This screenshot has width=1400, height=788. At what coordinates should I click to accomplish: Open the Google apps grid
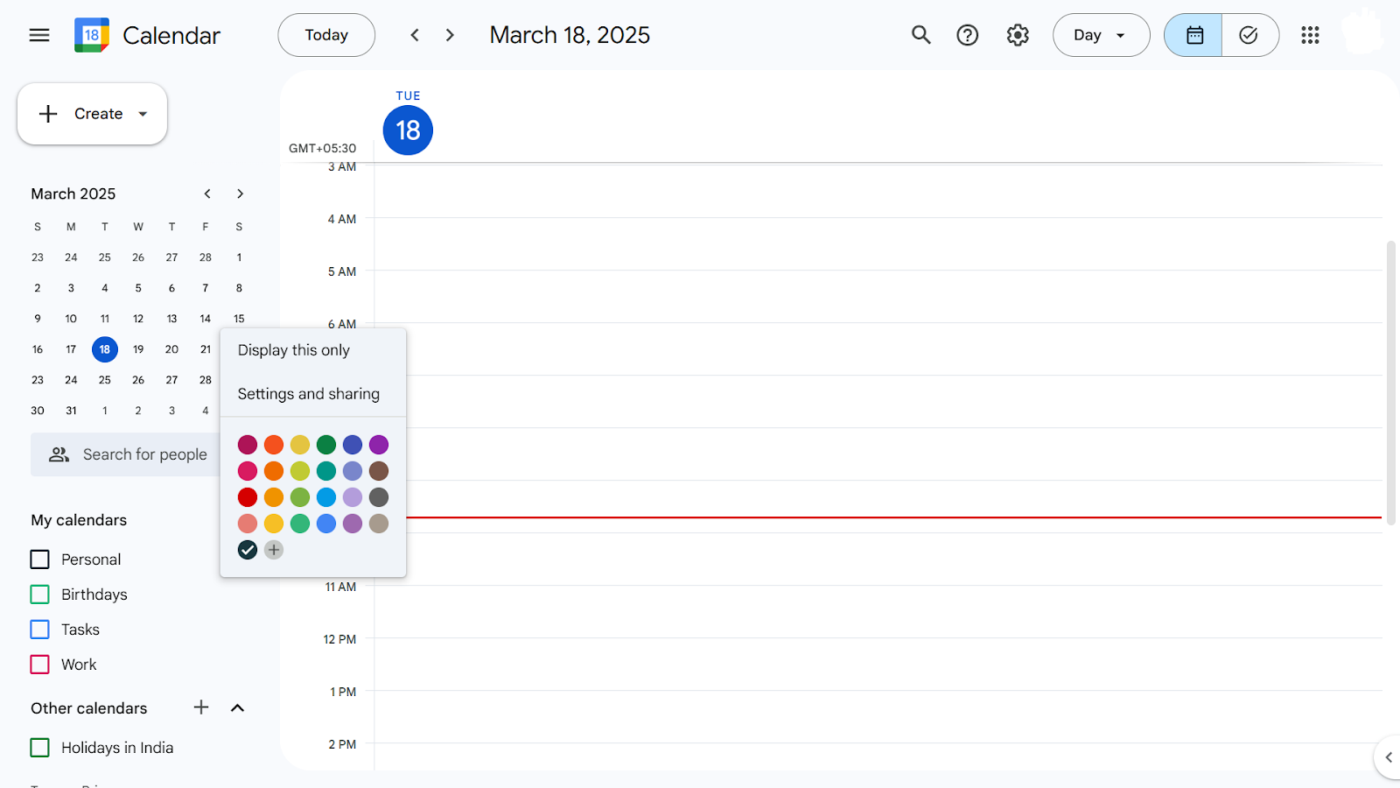[1310, 35]
